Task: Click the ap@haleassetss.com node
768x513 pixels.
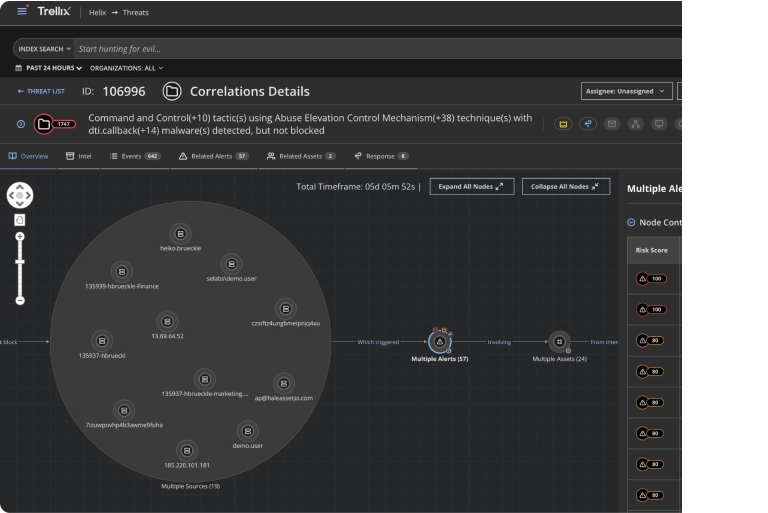Action: (283, 384)
